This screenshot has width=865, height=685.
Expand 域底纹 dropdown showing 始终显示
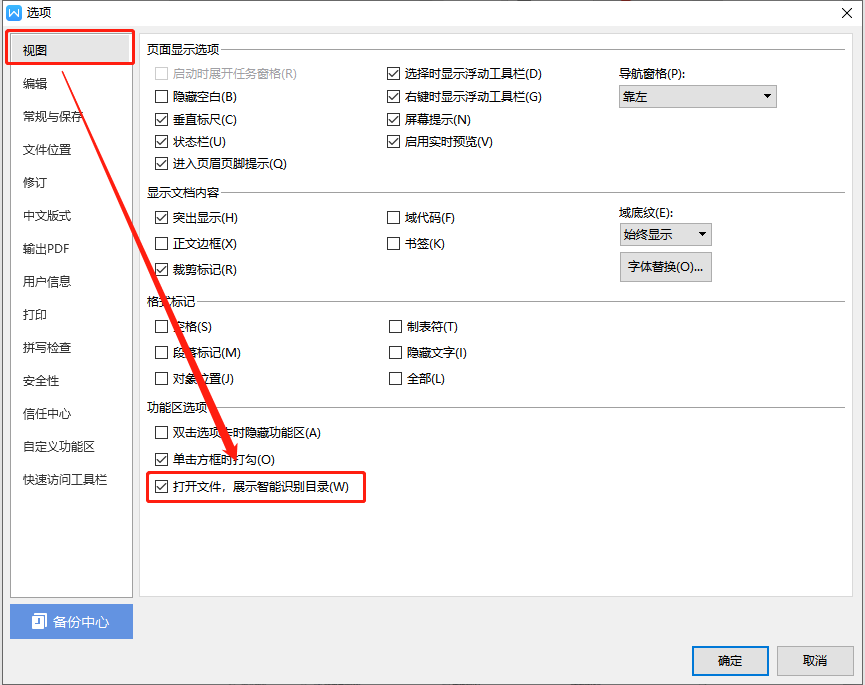pos(665,234)
